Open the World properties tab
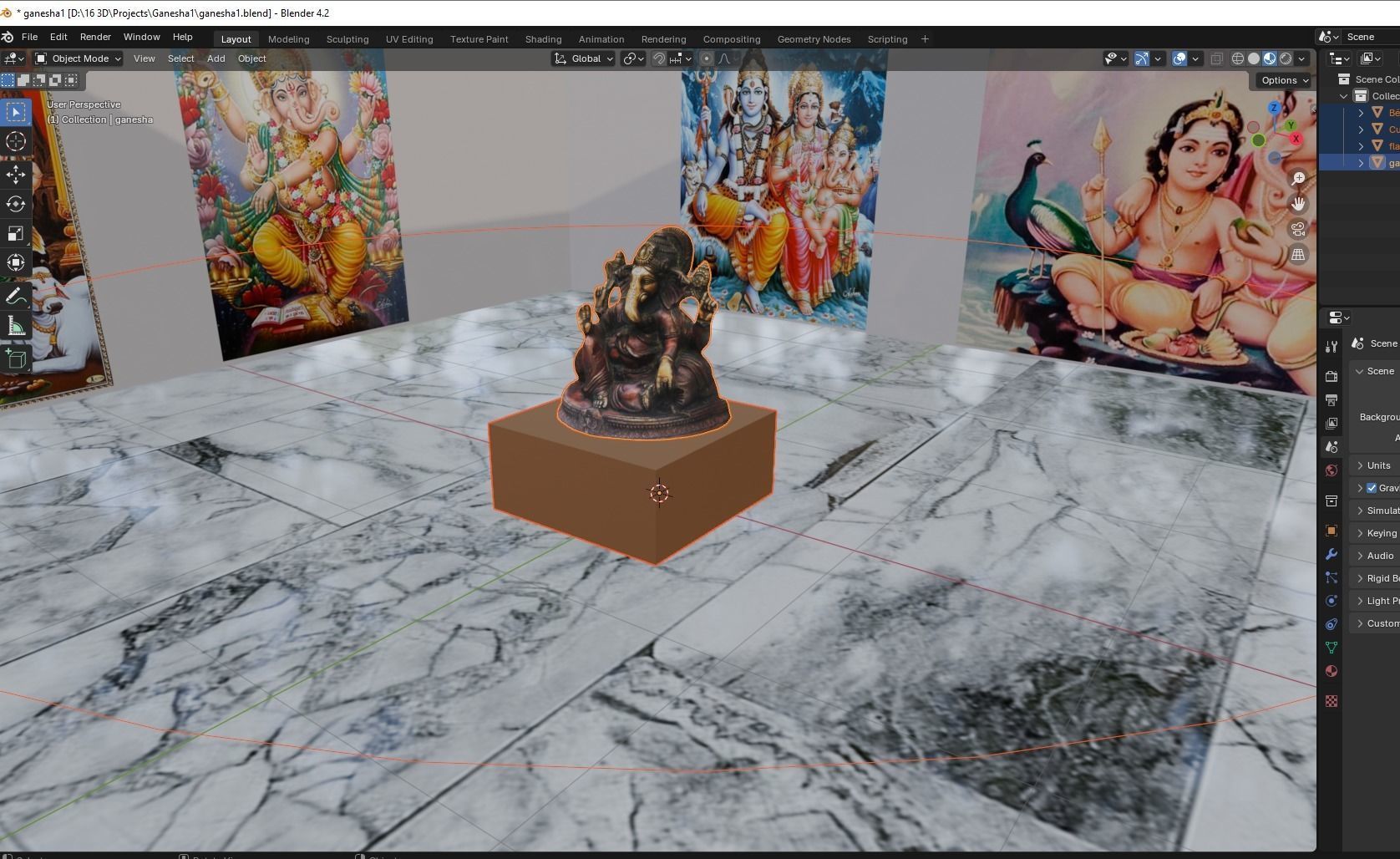This screenshot has height=859, width=1400. point(1332,470)
